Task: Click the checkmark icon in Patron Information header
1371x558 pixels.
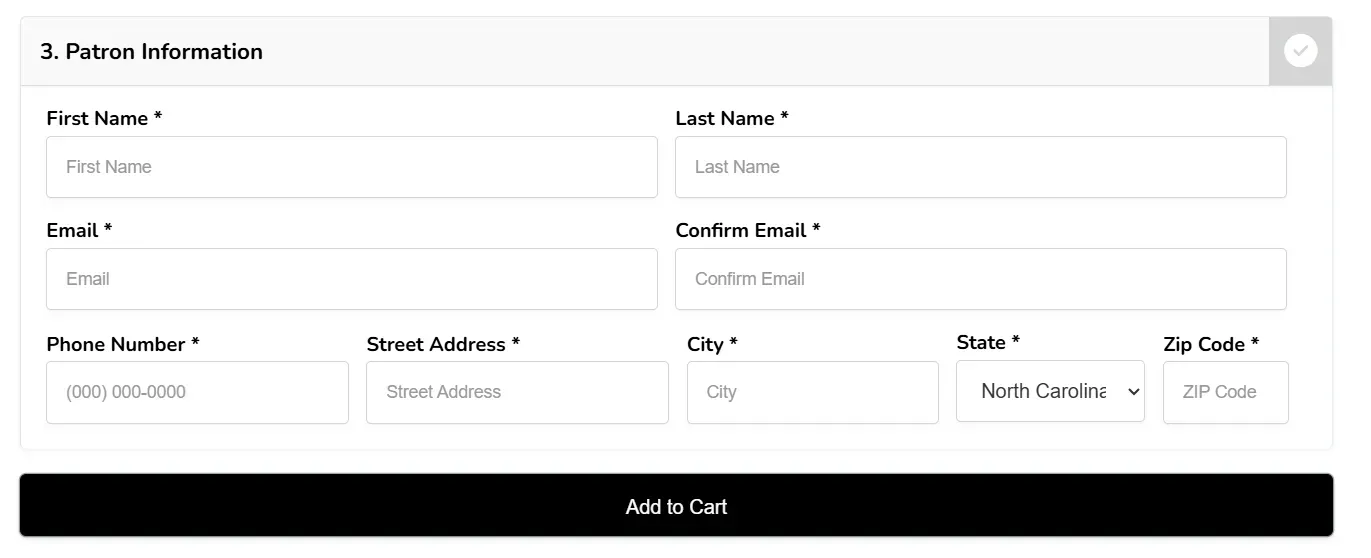Action: [x=1300, y=51]
